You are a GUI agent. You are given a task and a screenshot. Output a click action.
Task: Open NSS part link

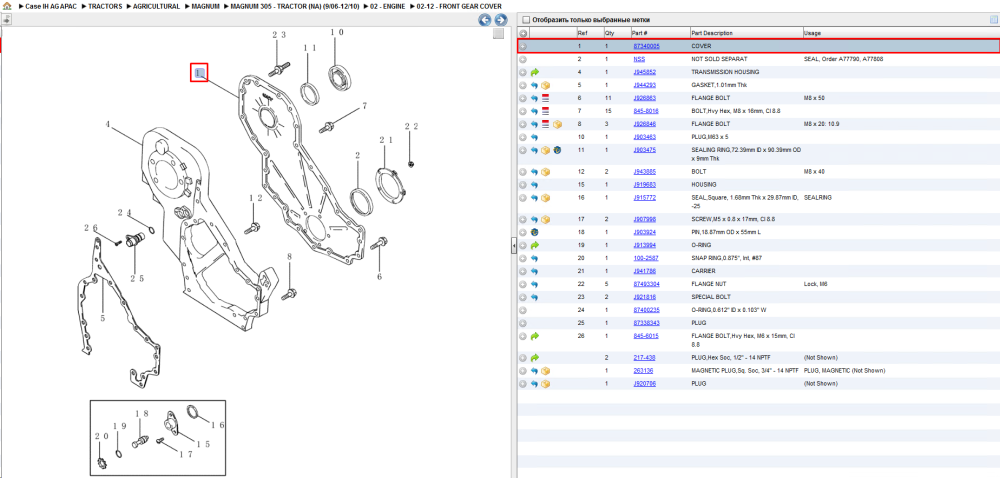click(x=638, y=59)
